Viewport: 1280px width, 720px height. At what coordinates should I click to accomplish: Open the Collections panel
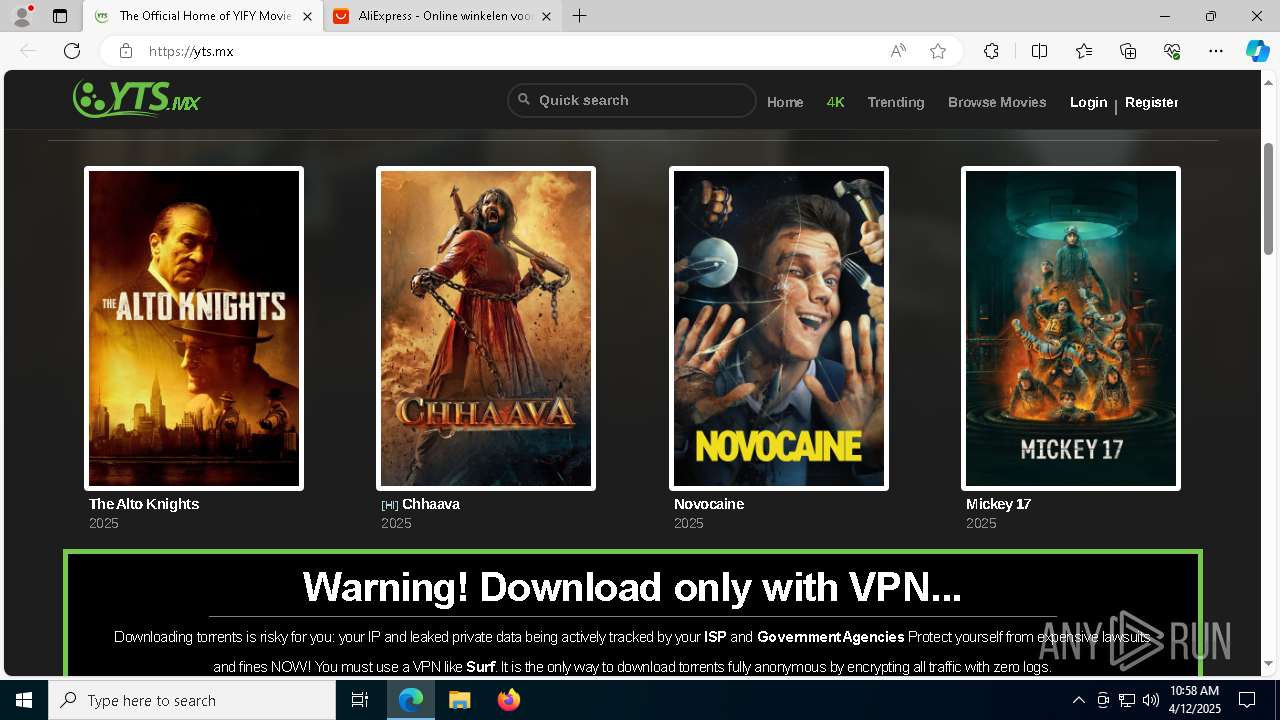pos(1128,51)
